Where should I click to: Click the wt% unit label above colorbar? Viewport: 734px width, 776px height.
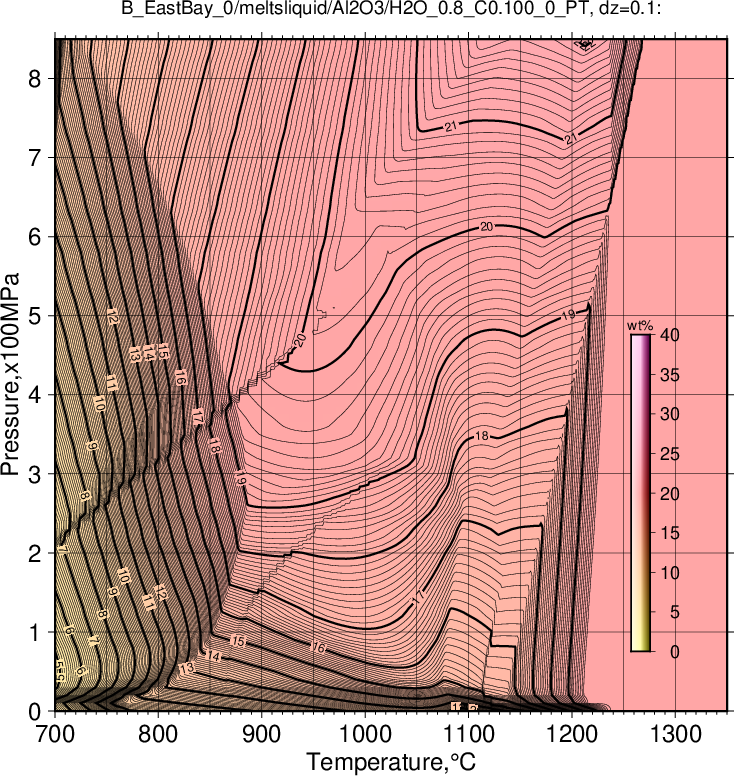640,326
